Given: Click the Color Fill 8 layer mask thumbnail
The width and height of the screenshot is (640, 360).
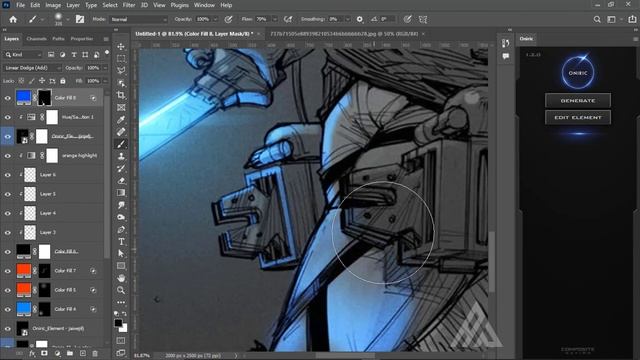Looking at the screenshot, I should 44,98.
